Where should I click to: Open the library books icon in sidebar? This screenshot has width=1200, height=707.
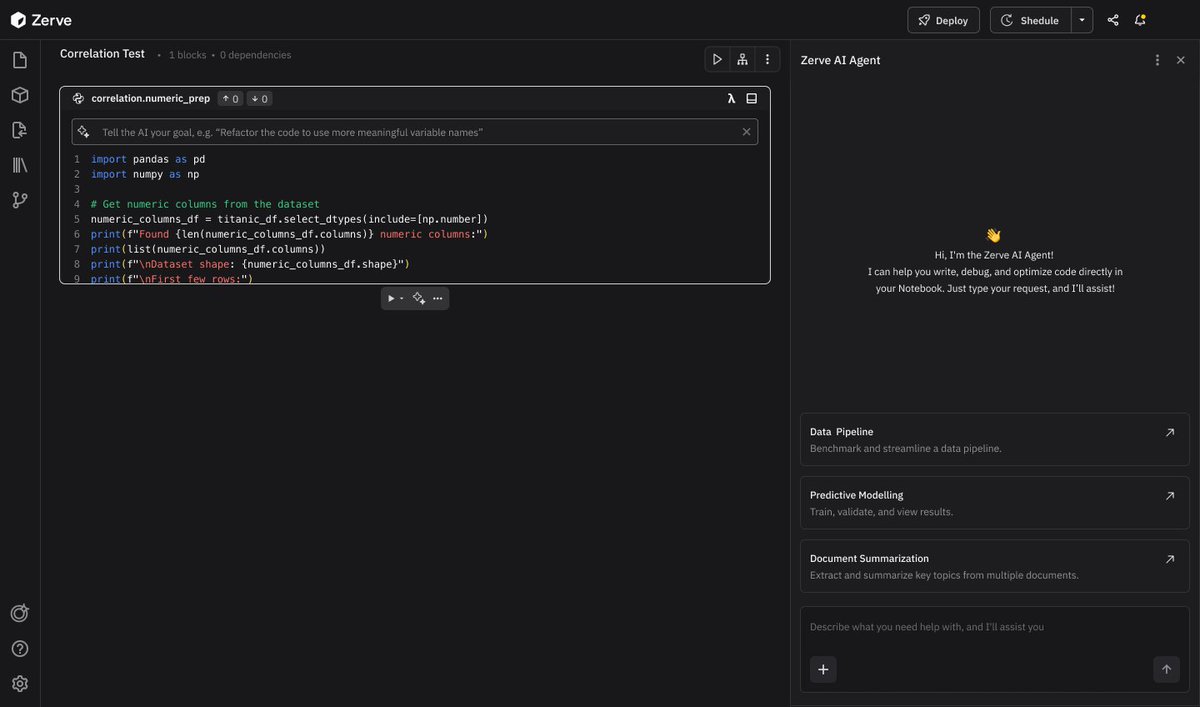coord(19,165)
